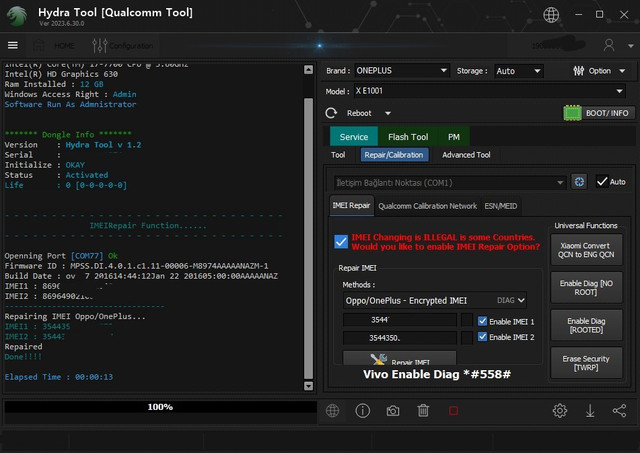The image size is (640, 453).
Task: Open the Storage dropdown set to Auto
Action: pyautogui.click(x=519, y=71)
